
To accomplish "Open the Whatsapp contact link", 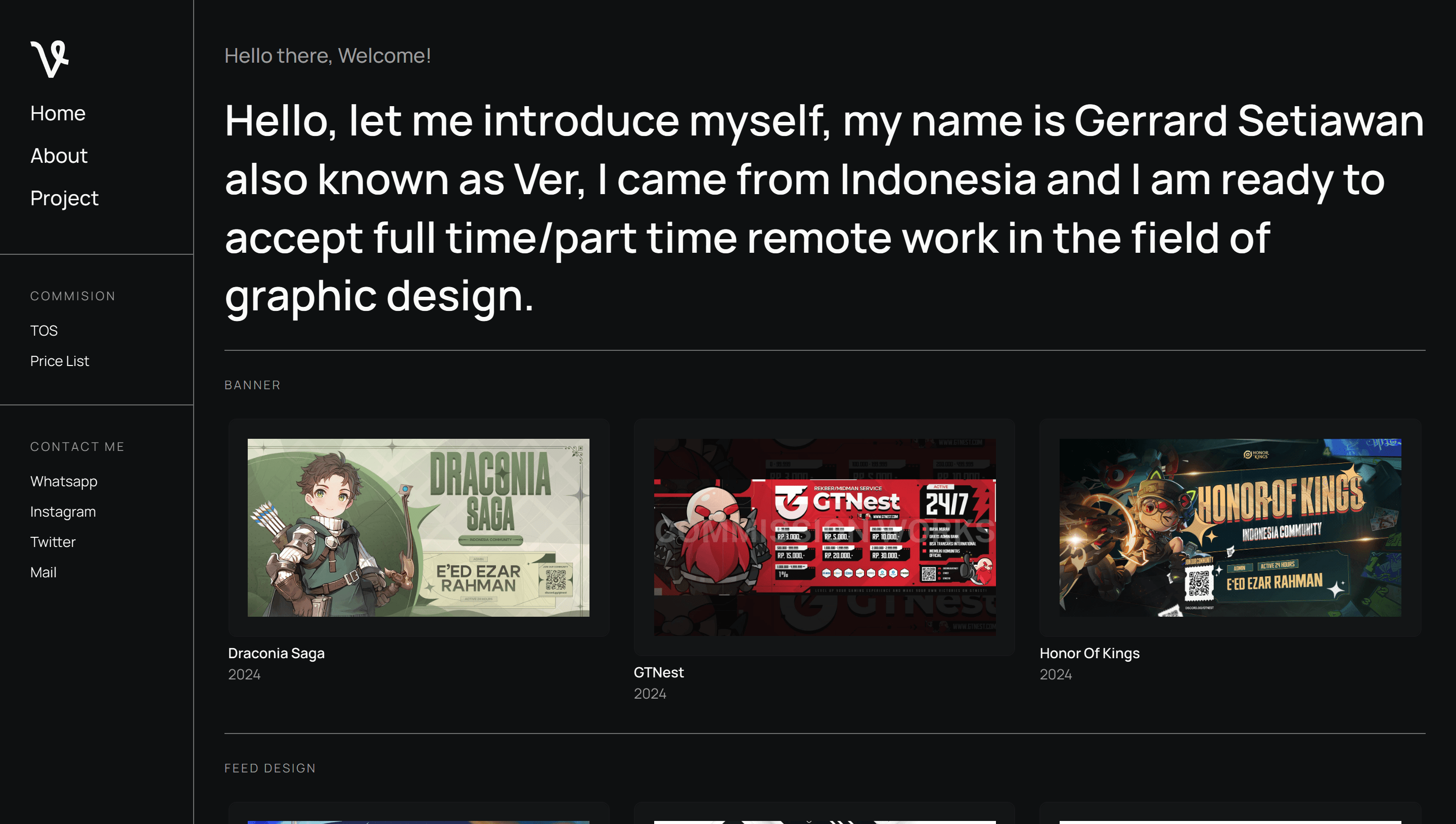I will (x=64, y=482).
